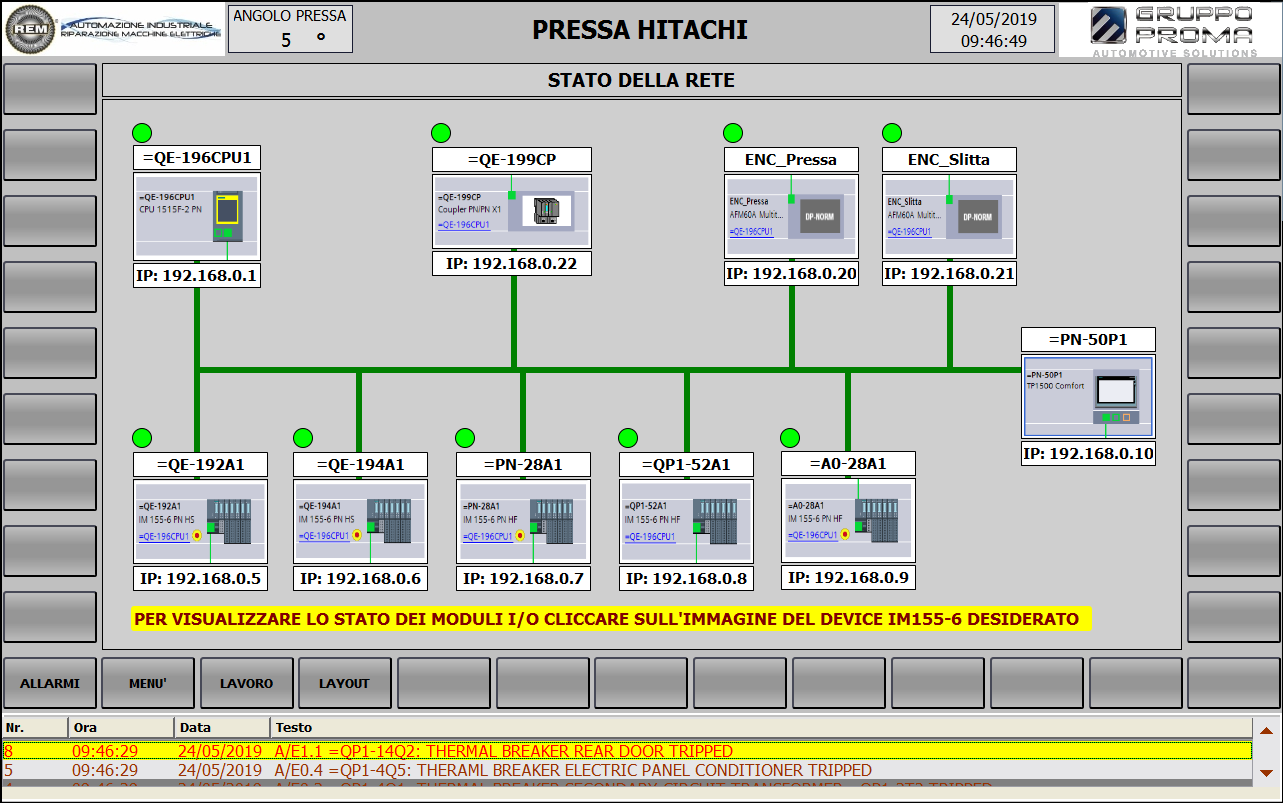Image resolution: width=1283 pixels, height=803 pixels.
Task: Click the date and time display
Action: point(992,29)
